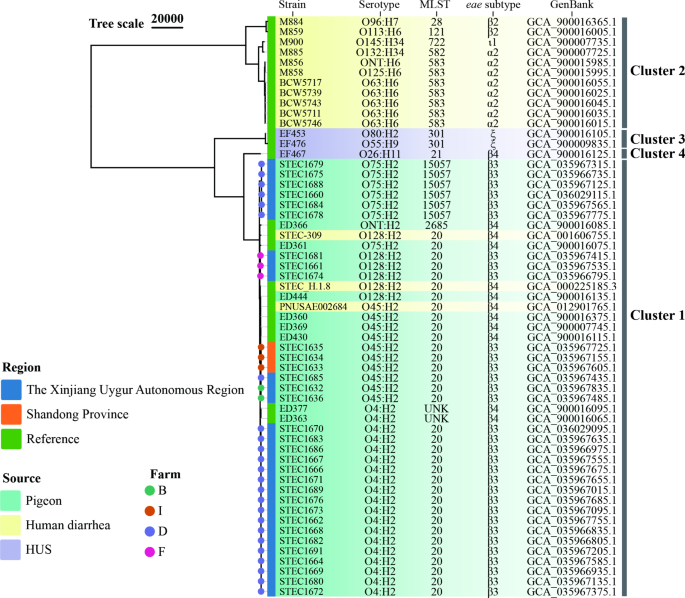The width and height of the screenshot is (685, 598).
Task: Click GenBank ID GCA_012901765.1
Action: [x=571, y=307]
